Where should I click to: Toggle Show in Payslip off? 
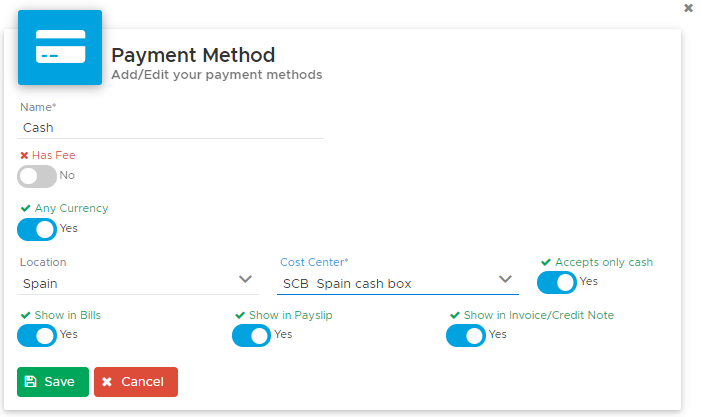click(251, 336)
